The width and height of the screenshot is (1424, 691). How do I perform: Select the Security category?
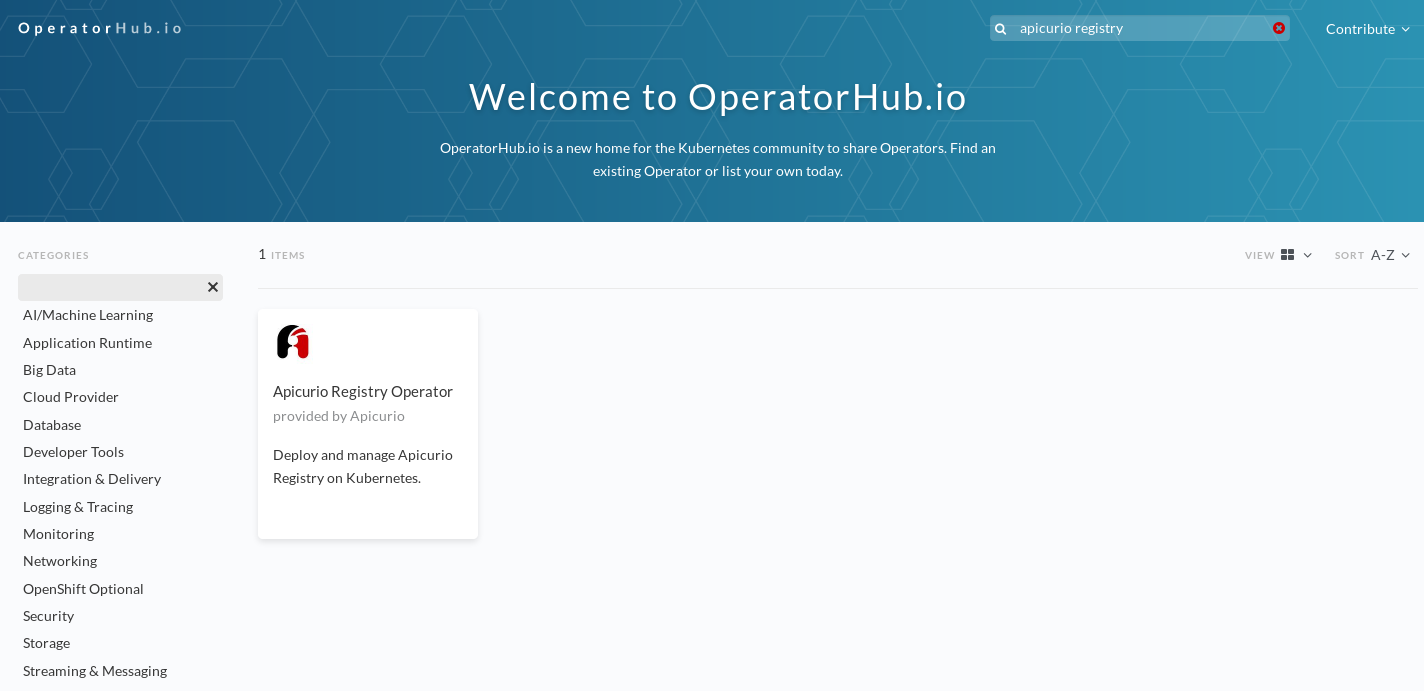48,615
